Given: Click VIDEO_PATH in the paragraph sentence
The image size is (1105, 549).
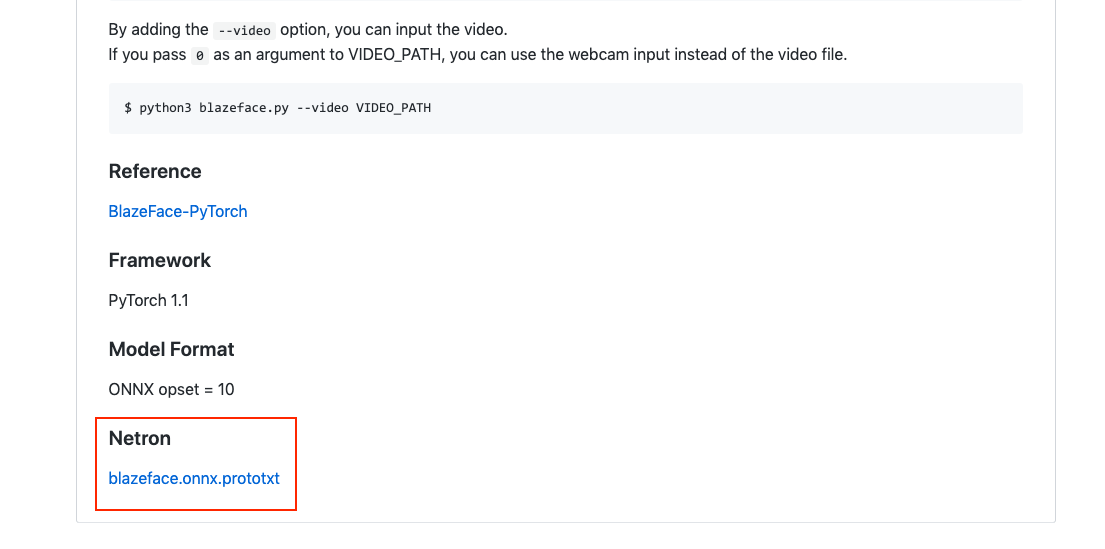Looking at the screenshot, I should click(395, 55).
